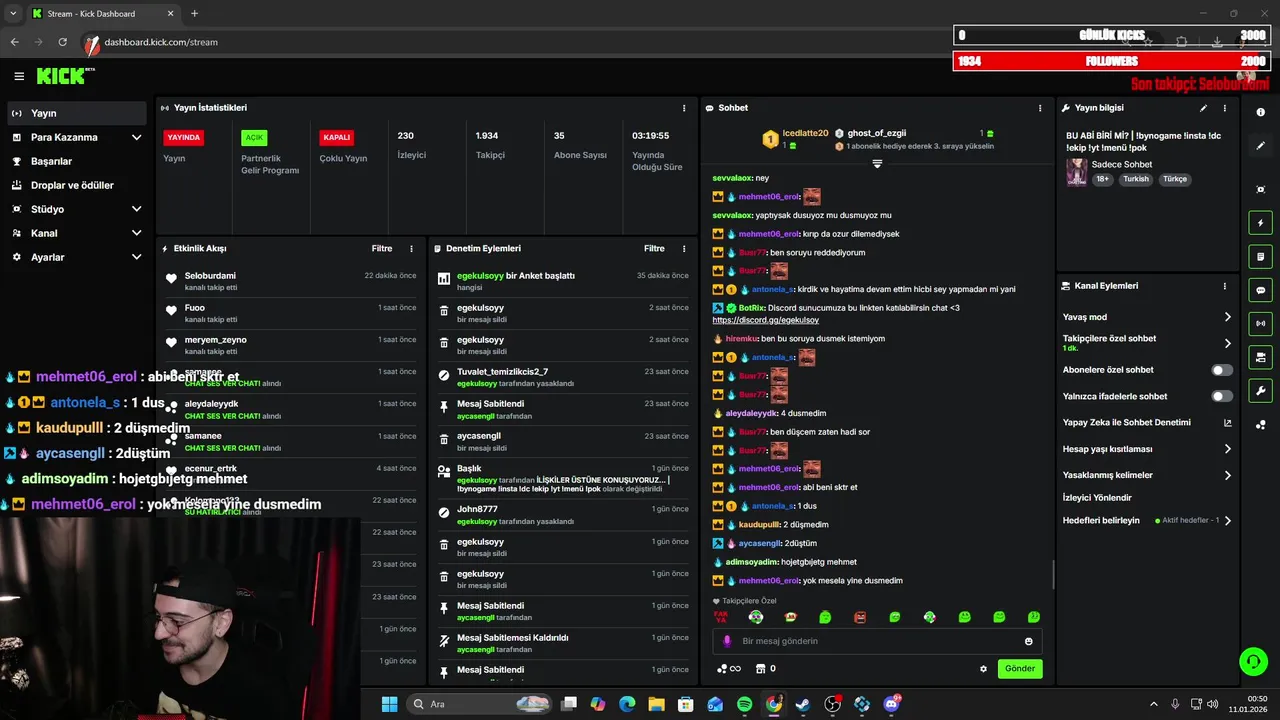This screenshot has height=720, width=1280.
Task: Open Sohbet panel three-dot menu
Action: click(1040, 108)
